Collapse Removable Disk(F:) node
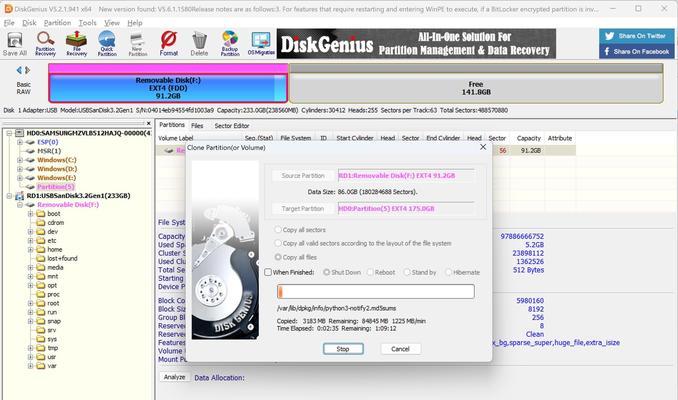Screen dimensions: 678x400 point(20,205)
